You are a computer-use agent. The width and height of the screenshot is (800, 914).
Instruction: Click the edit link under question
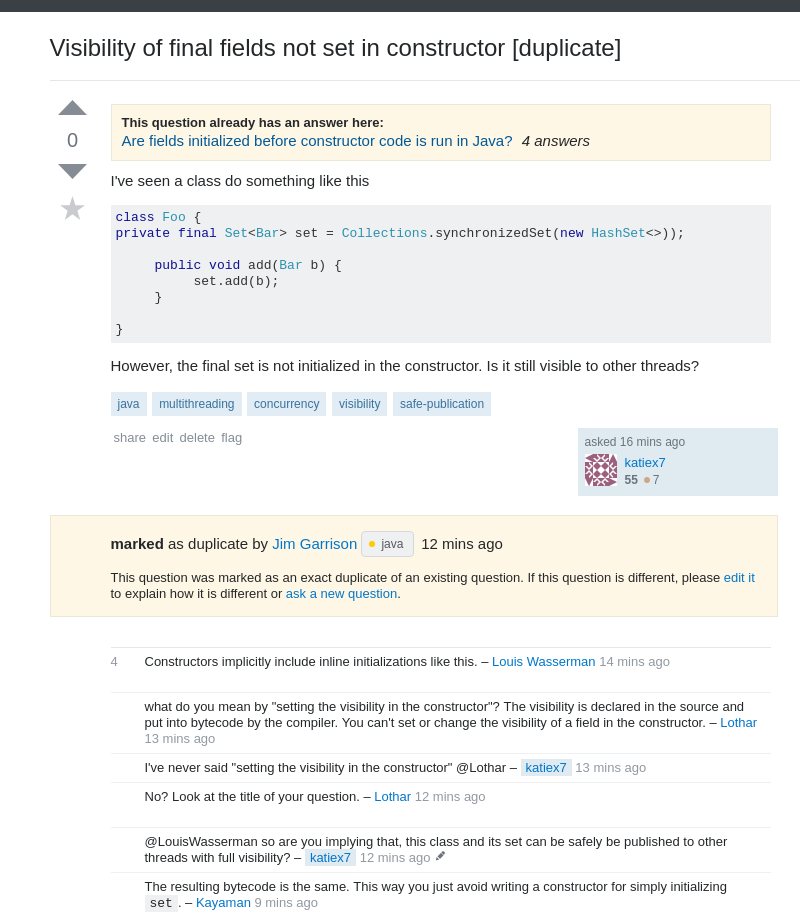(163, 438)
